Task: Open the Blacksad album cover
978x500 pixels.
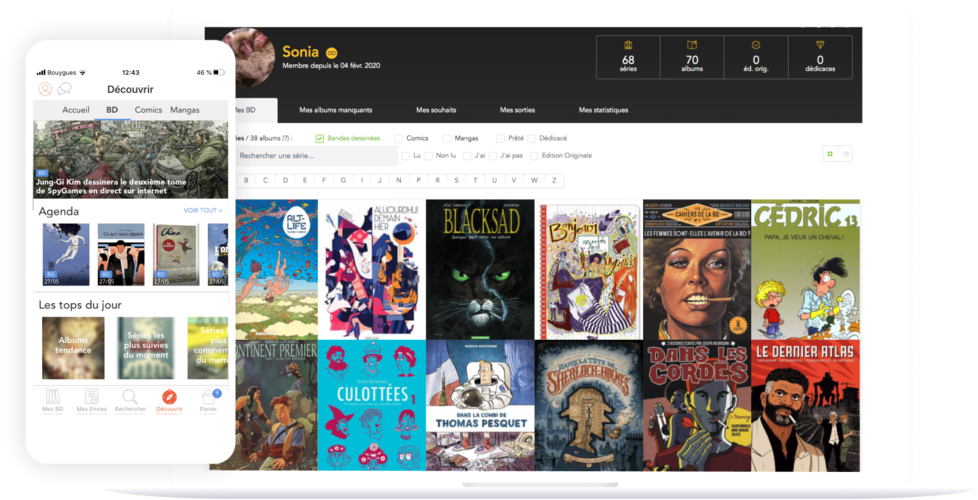Action: [480, 269]
